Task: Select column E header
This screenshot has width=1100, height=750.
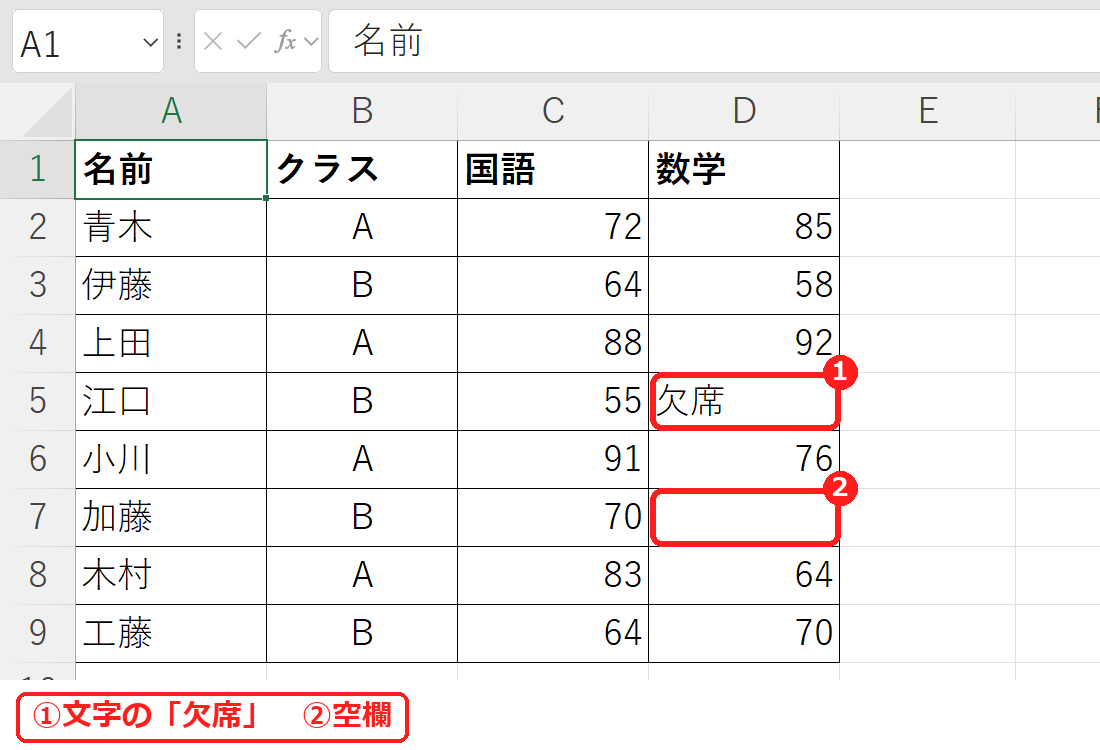Action: pos(927,112)
